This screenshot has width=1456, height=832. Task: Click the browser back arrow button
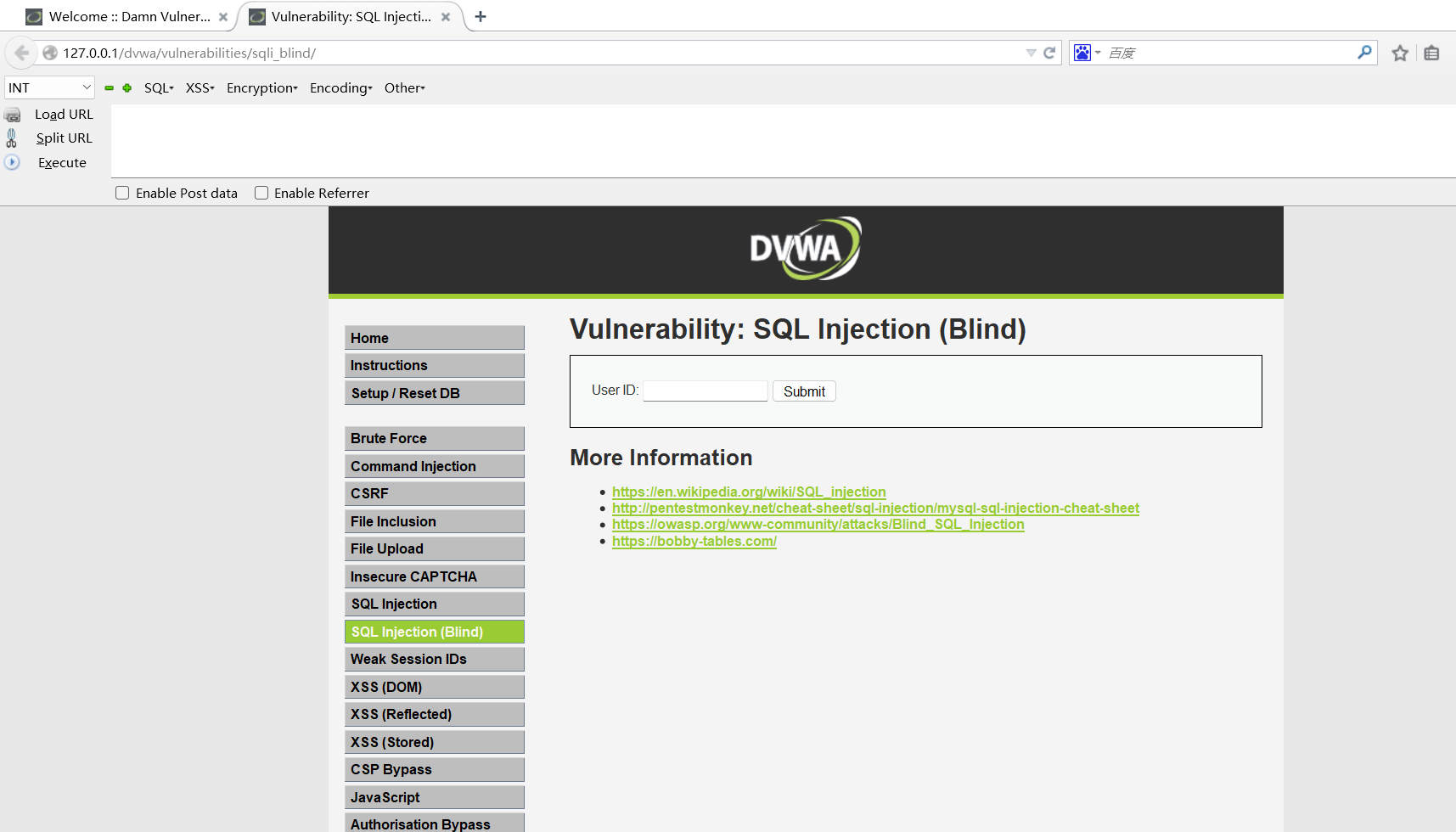coord(21,53)
